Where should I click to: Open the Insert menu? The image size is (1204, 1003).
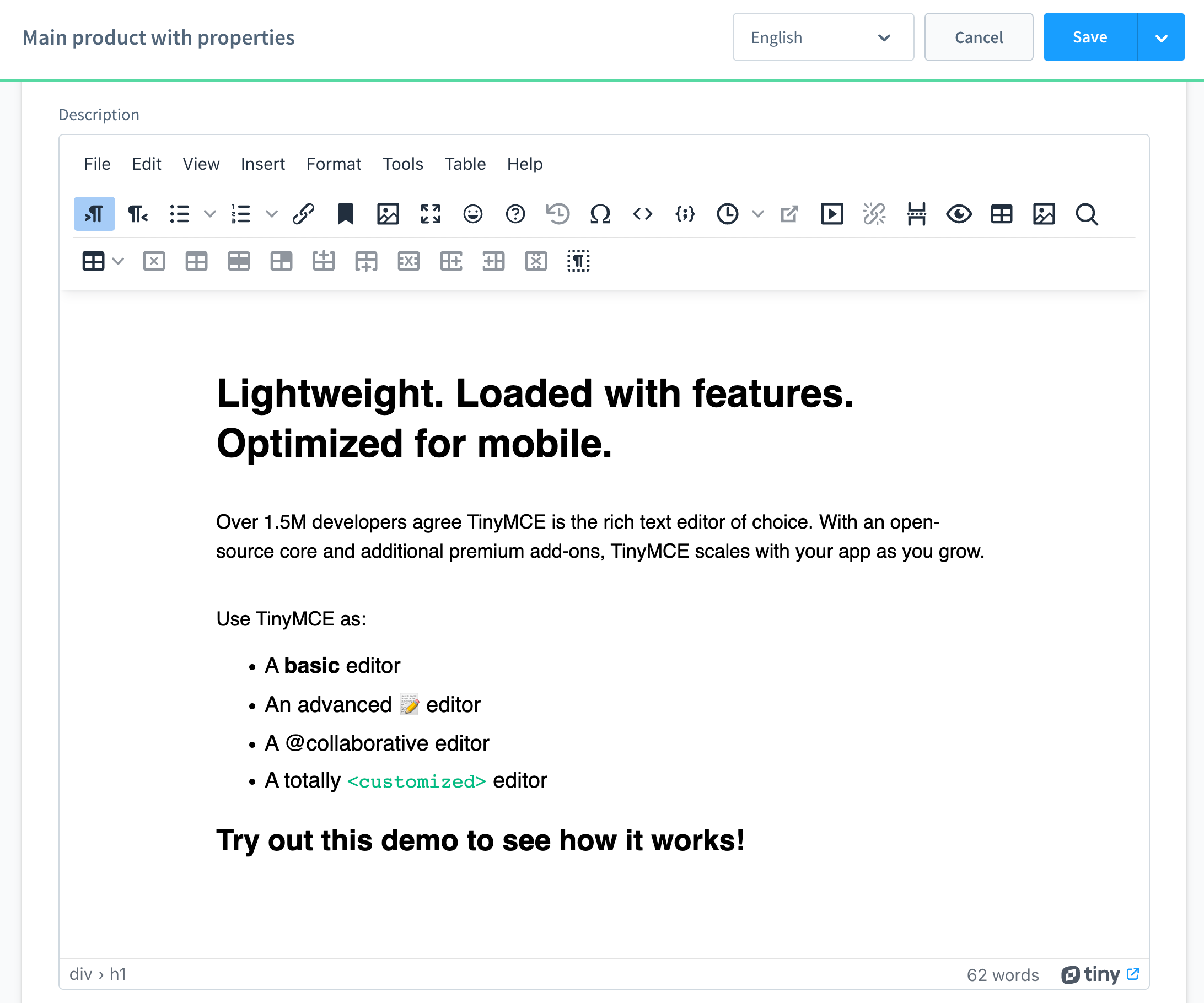pos(262,164)
